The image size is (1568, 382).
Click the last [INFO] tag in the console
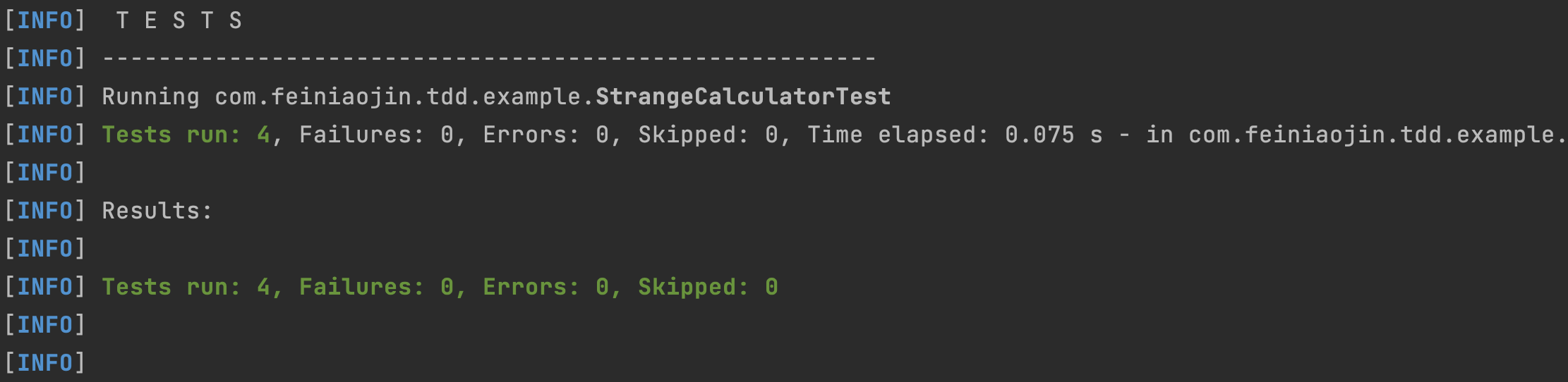pos(45,363)
